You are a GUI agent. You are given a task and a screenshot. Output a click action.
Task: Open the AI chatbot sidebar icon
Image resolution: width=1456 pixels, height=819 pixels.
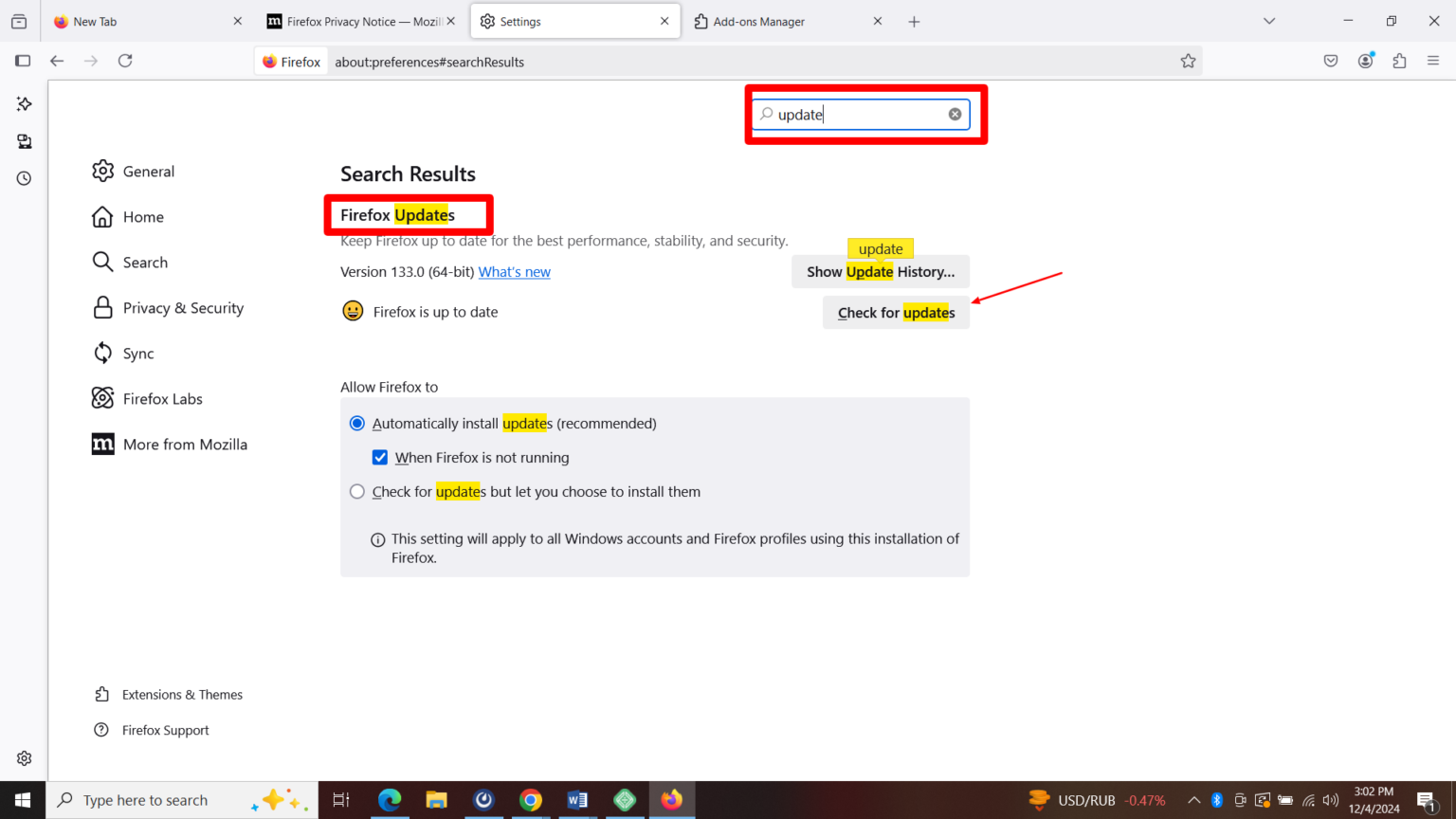[24, 104]
